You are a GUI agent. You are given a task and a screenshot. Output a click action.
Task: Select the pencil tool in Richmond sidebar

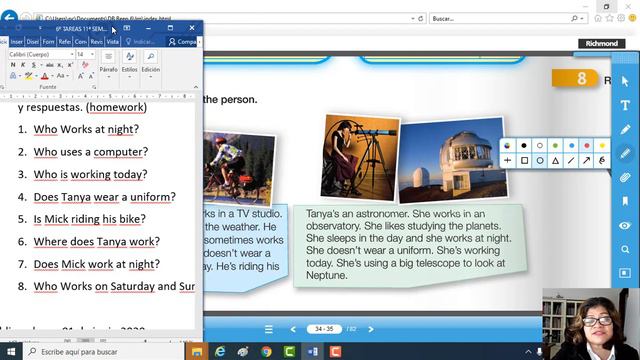tap(625, 129)
